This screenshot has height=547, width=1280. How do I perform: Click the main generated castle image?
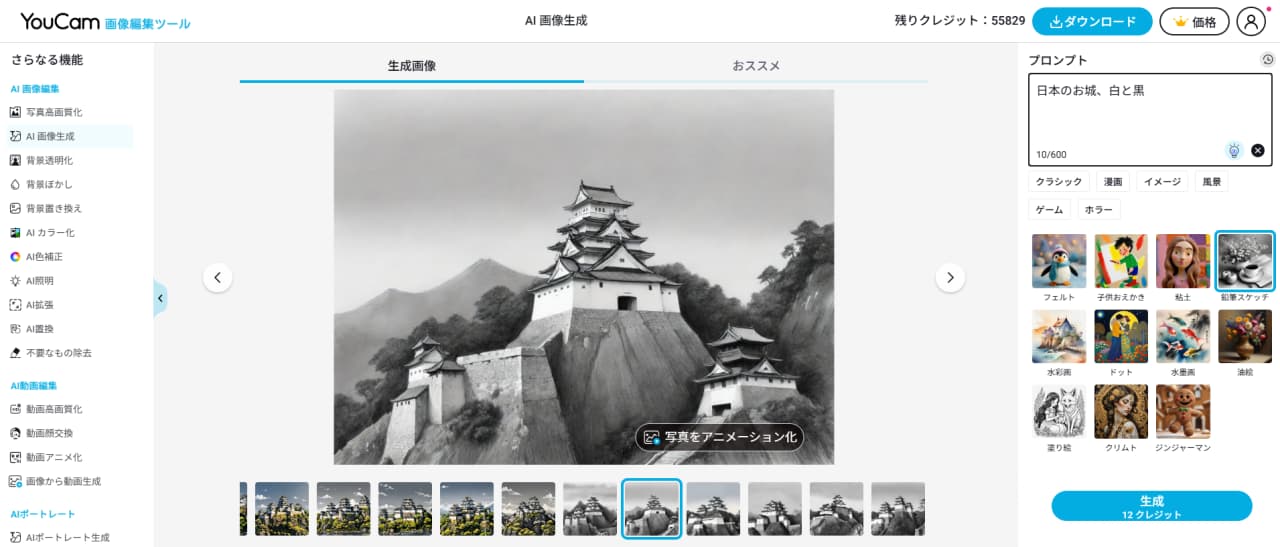coord(584,277)
